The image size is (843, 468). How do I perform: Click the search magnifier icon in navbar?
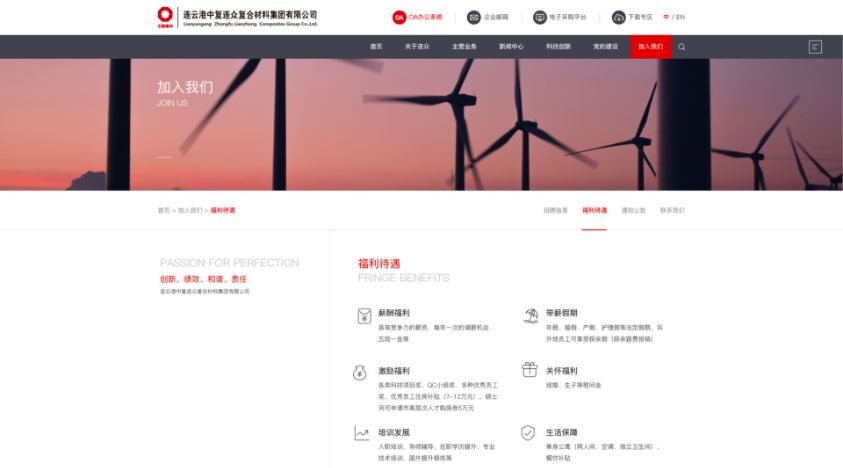coord(682,47)
